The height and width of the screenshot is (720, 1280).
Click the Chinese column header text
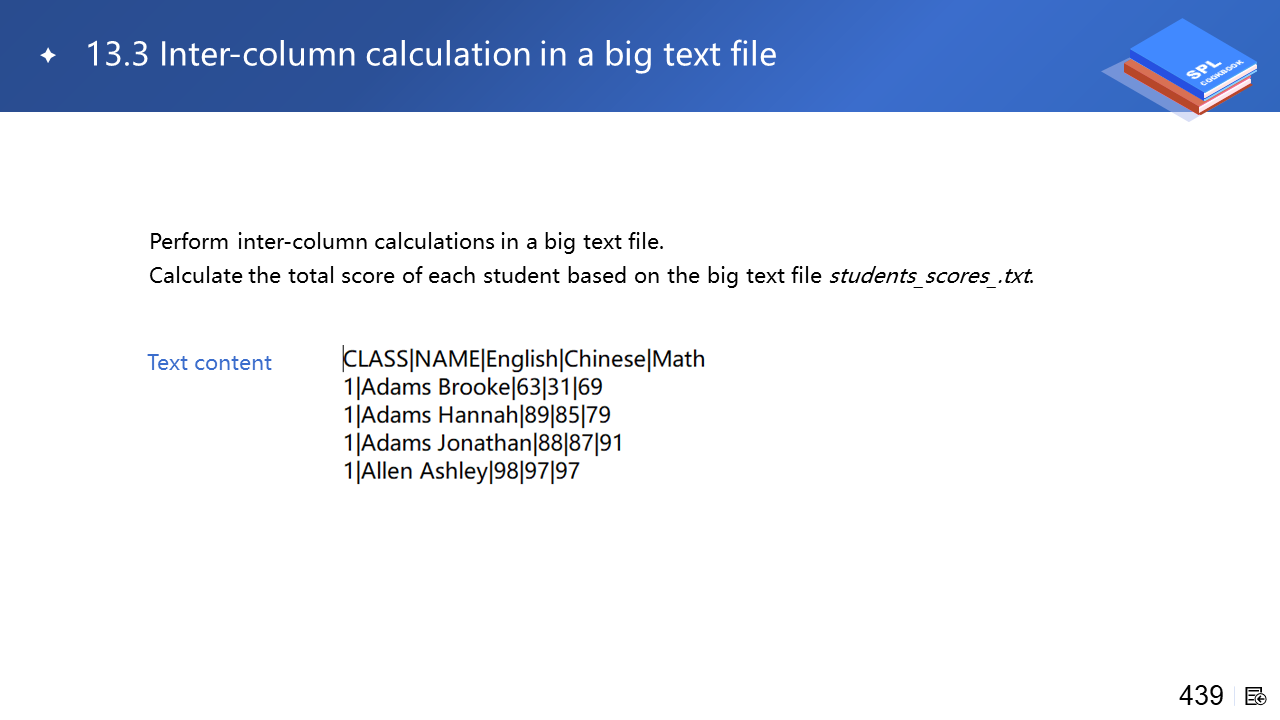tap(605, 359)
